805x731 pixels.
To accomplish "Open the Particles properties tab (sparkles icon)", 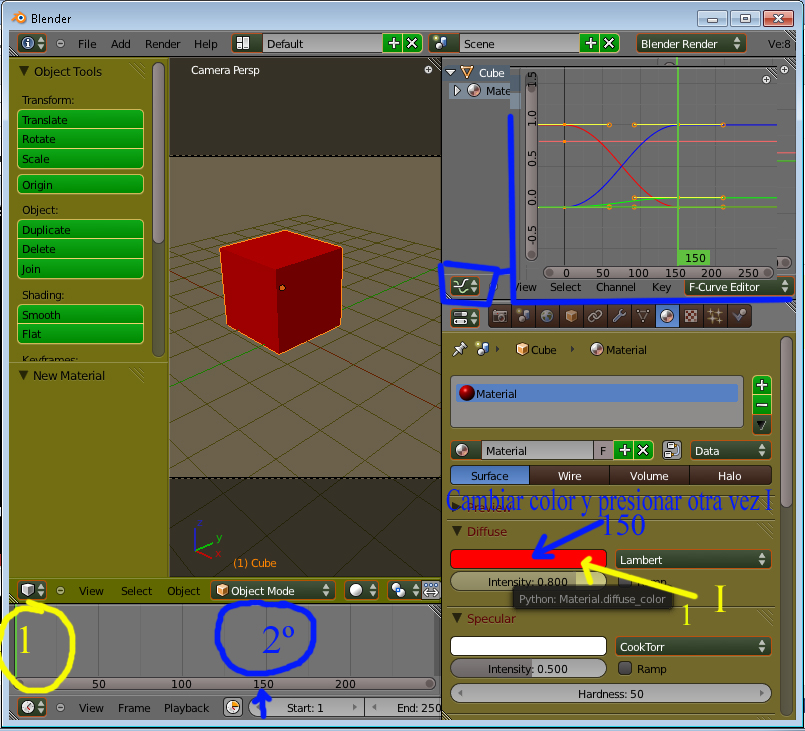I will [x=714, y=316].
